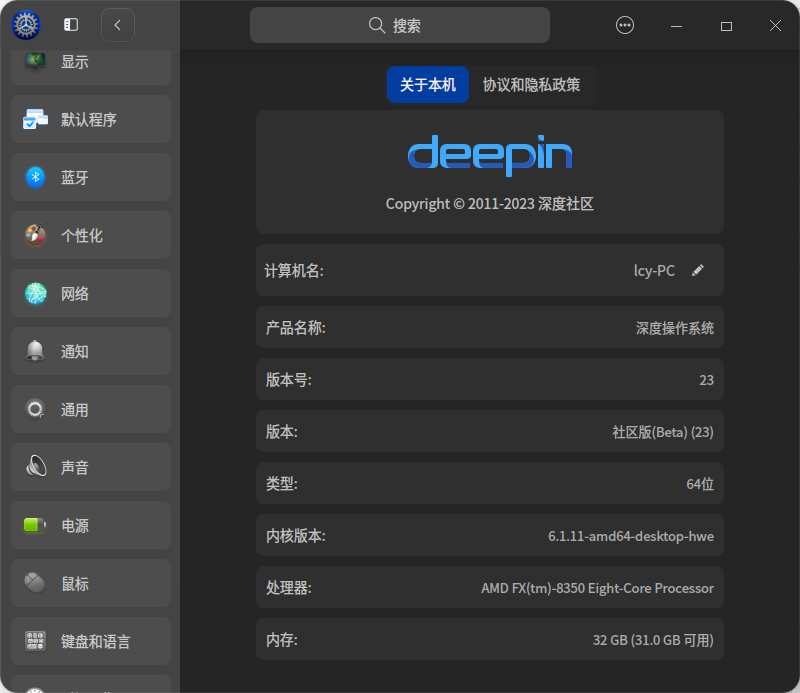The height and width of the screenshot is (693, 800).
Task: Open 蓝牙 Bluetooth icon
Action: pyautogui.click(x=35, y=177)
